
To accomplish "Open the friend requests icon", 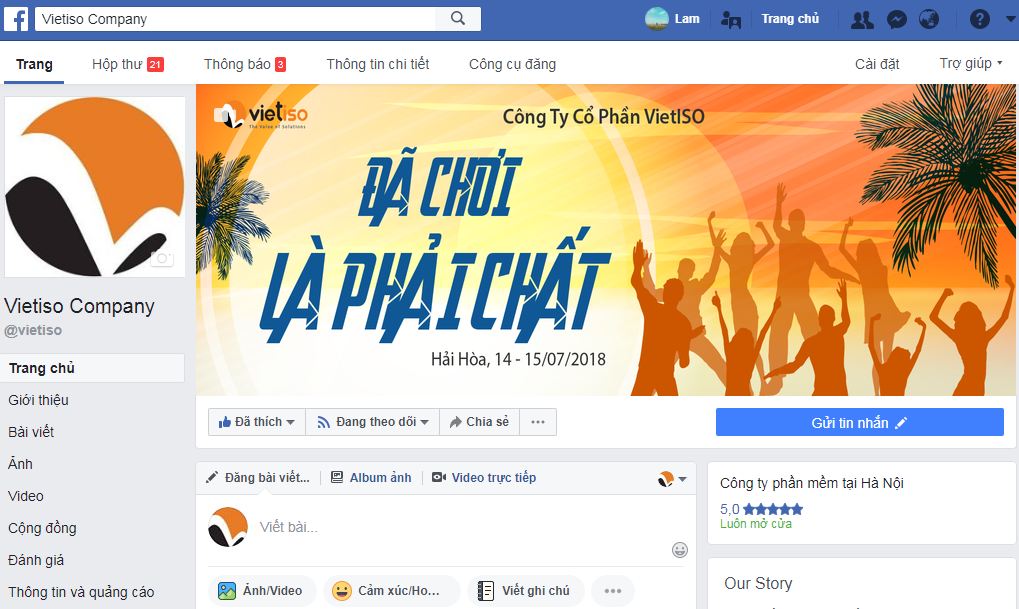I will pyautogui.click(x=862, y=19).
